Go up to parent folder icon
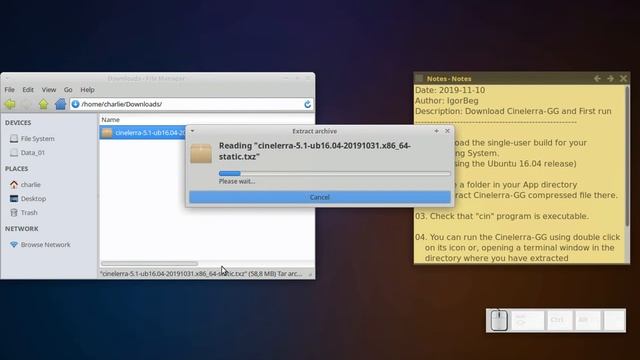The image size is (640, 360). [43, 104]
